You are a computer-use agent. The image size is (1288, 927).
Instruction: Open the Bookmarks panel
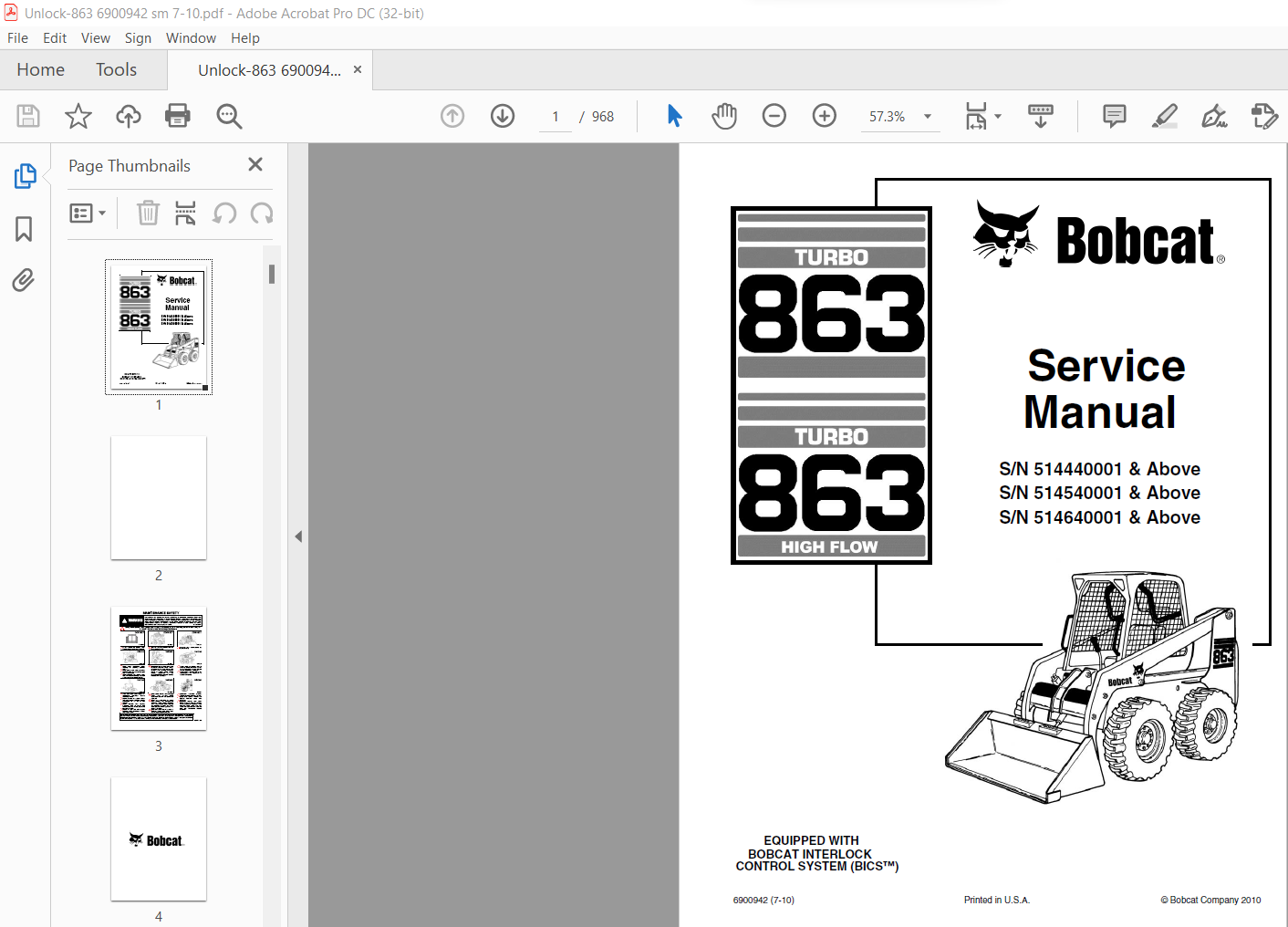(24, 228)
